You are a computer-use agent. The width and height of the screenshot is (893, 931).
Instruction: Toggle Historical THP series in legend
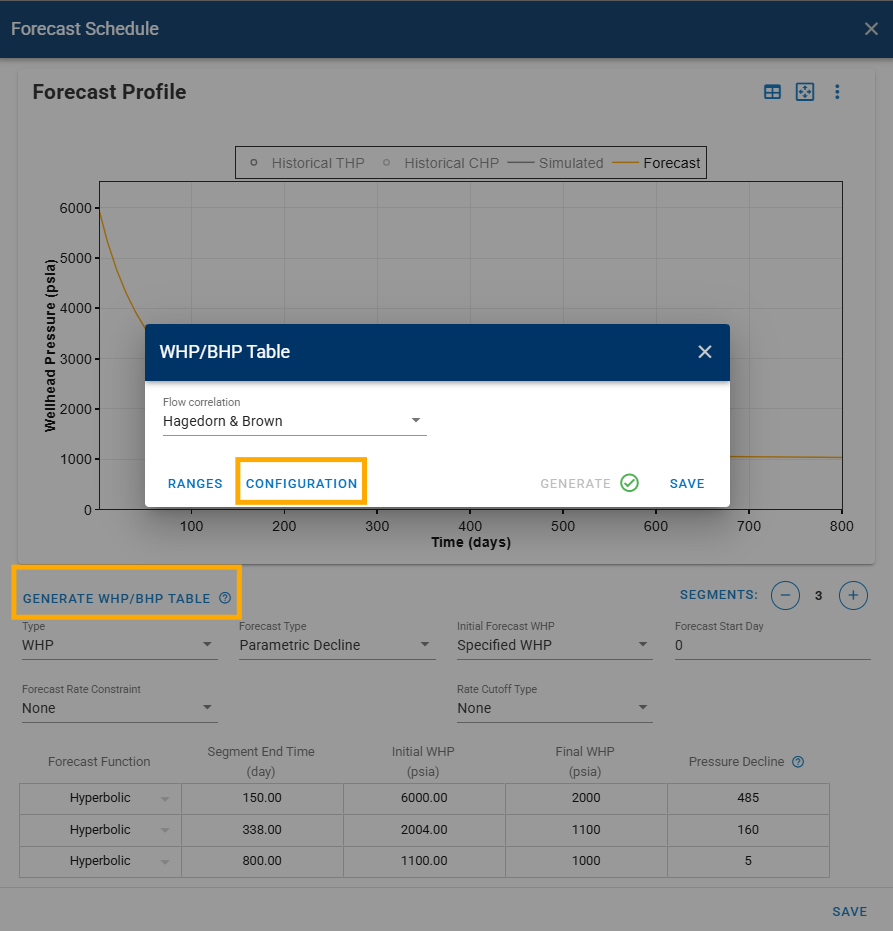click(308, 163)
